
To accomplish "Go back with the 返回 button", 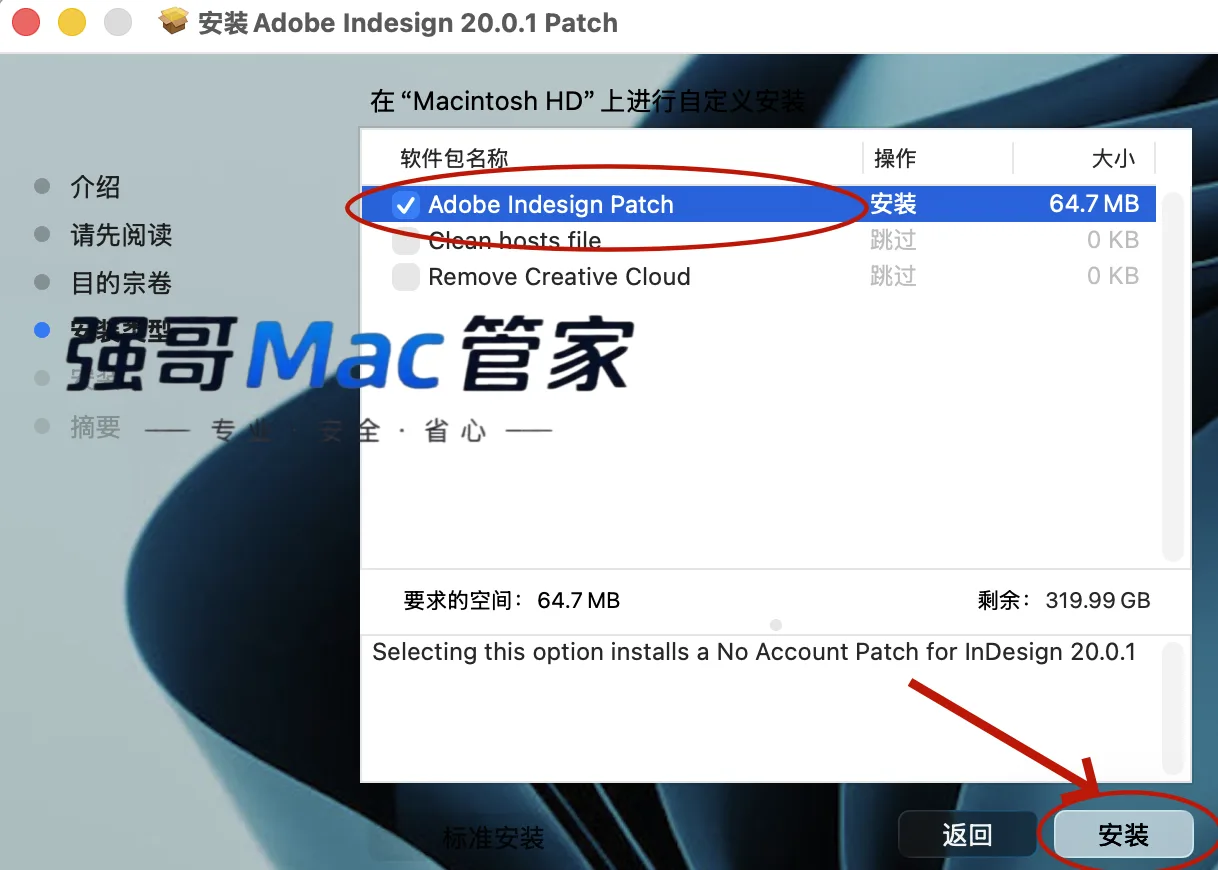I will click(x=967, y=835).
